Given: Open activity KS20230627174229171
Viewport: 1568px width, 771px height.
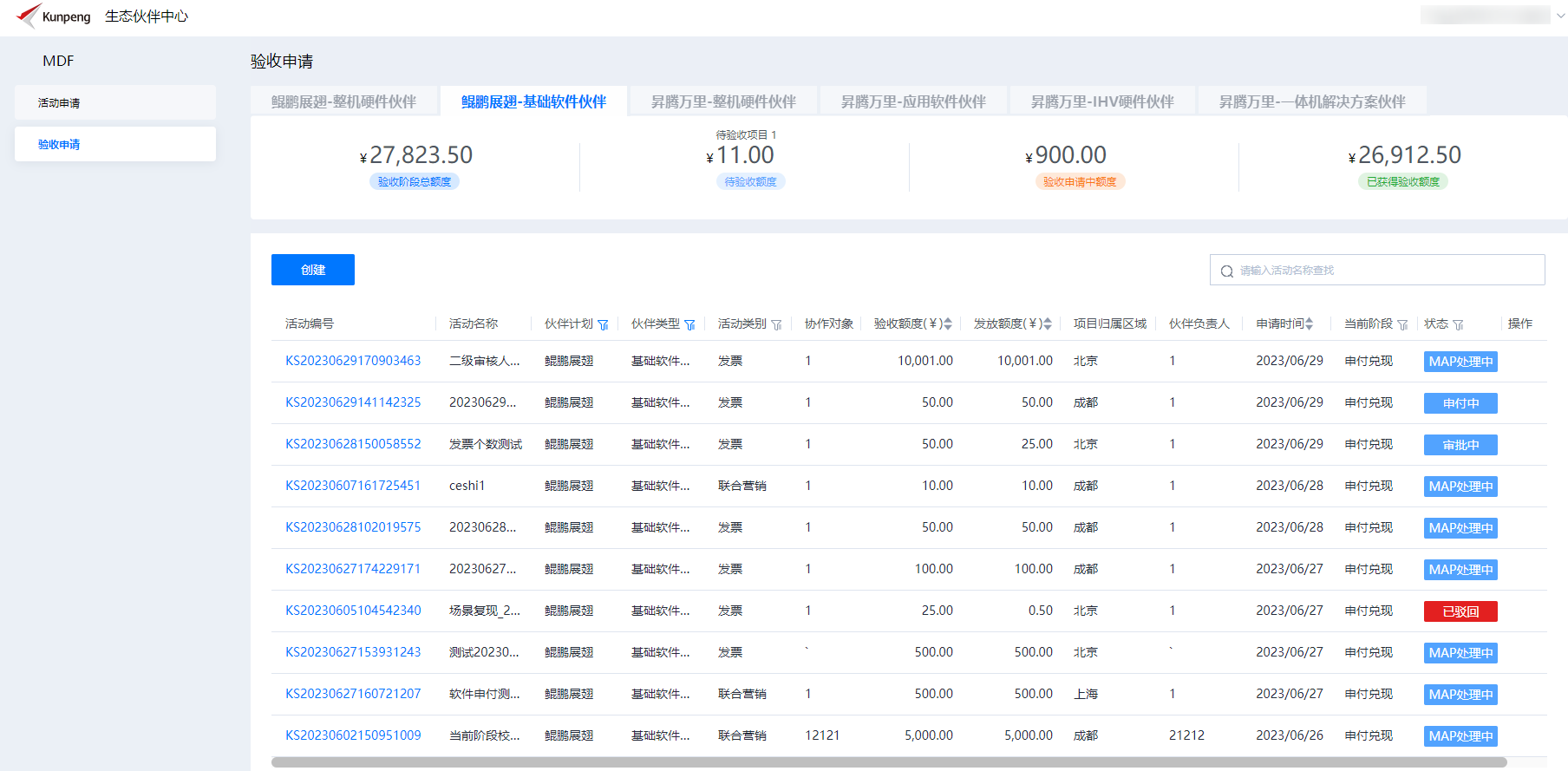Looking at the screenshot, I should [x=353, y=569].
